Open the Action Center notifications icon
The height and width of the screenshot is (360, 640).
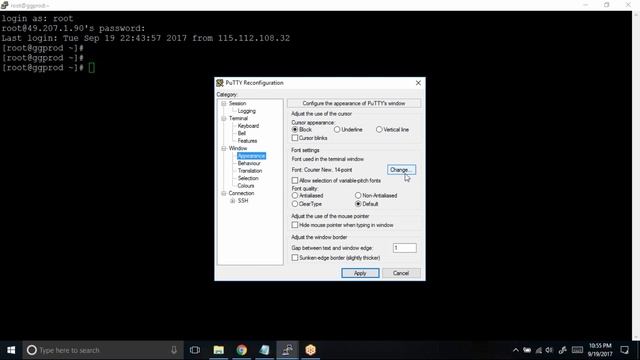[624, 350]
